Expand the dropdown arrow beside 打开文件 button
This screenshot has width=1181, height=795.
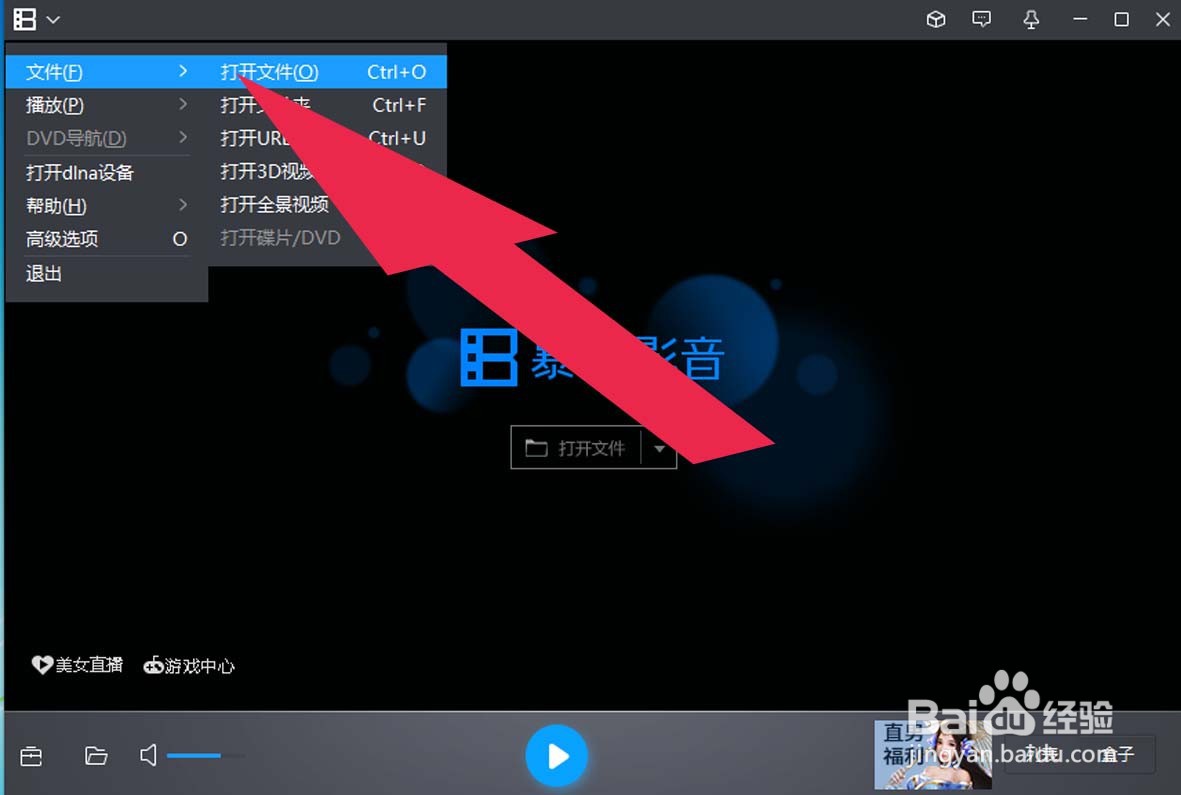[x=659, y=448]
